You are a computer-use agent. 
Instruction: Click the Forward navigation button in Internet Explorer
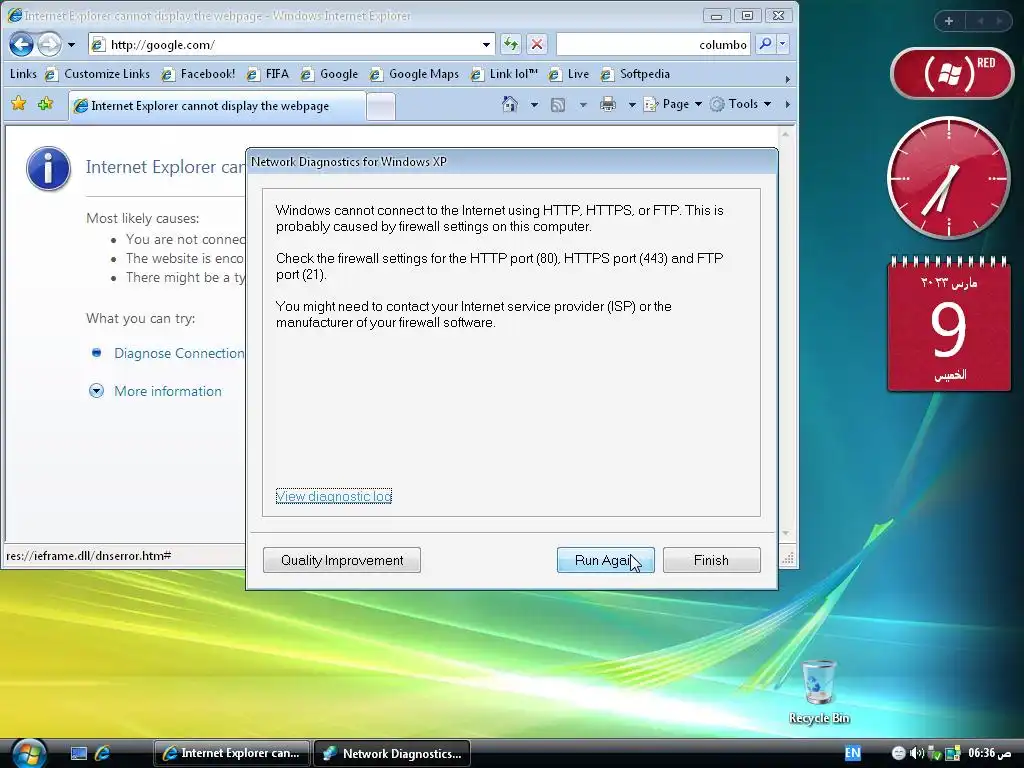click(x=49, y=44)
